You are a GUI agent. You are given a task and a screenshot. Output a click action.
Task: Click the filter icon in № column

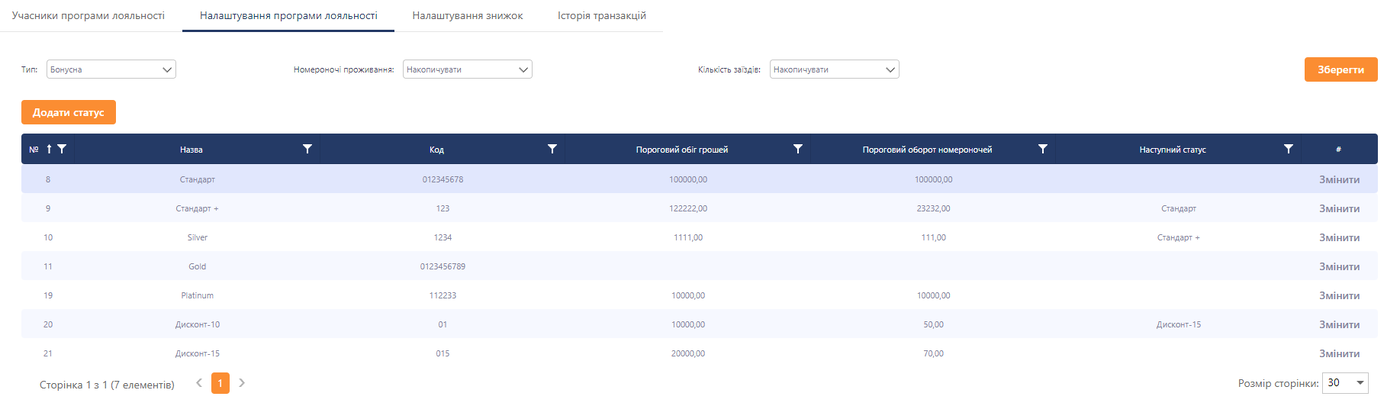(x=62, y=149)
